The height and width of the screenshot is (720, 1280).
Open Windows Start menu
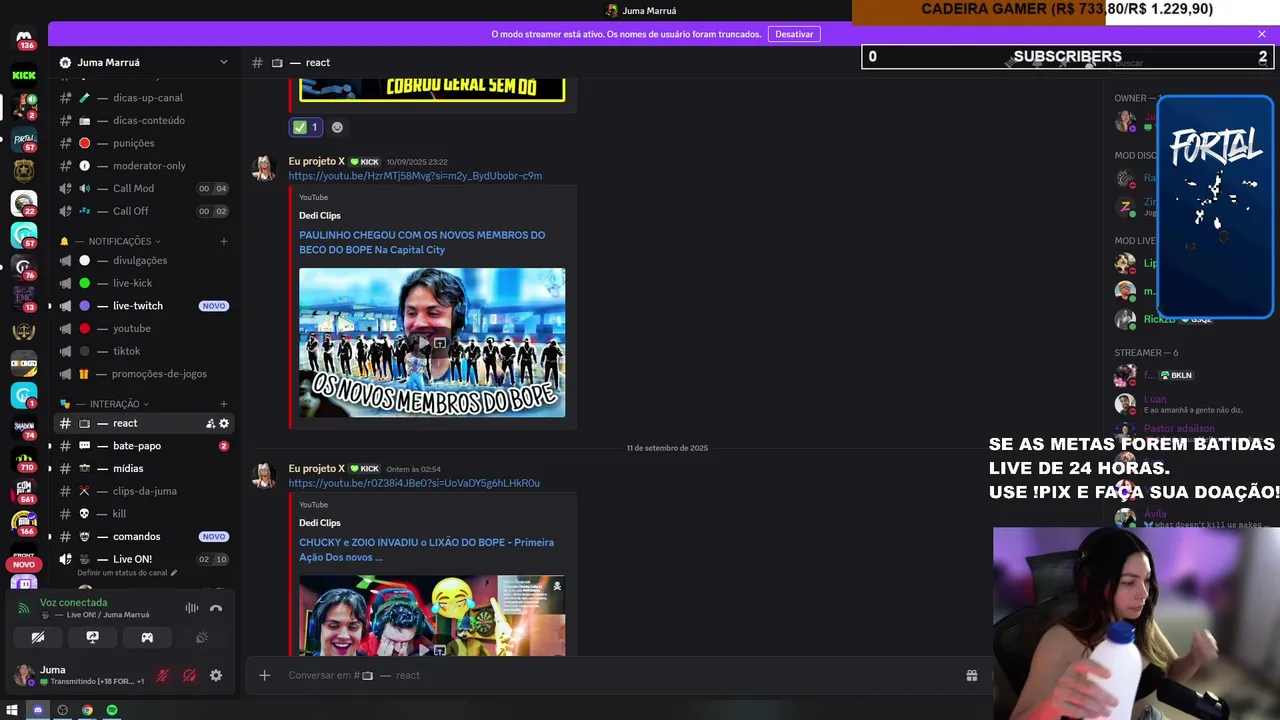point(12,710)
